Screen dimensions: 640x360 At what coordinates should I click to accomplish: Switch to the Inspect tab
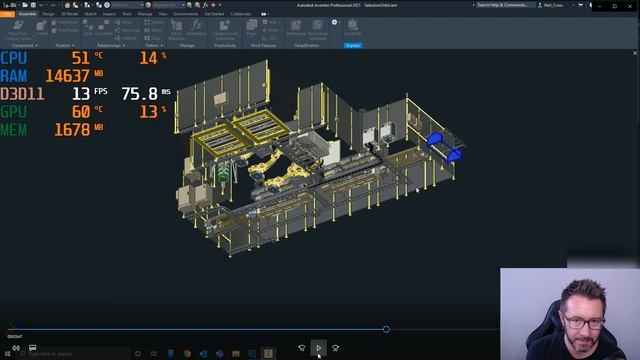(109, 14)
